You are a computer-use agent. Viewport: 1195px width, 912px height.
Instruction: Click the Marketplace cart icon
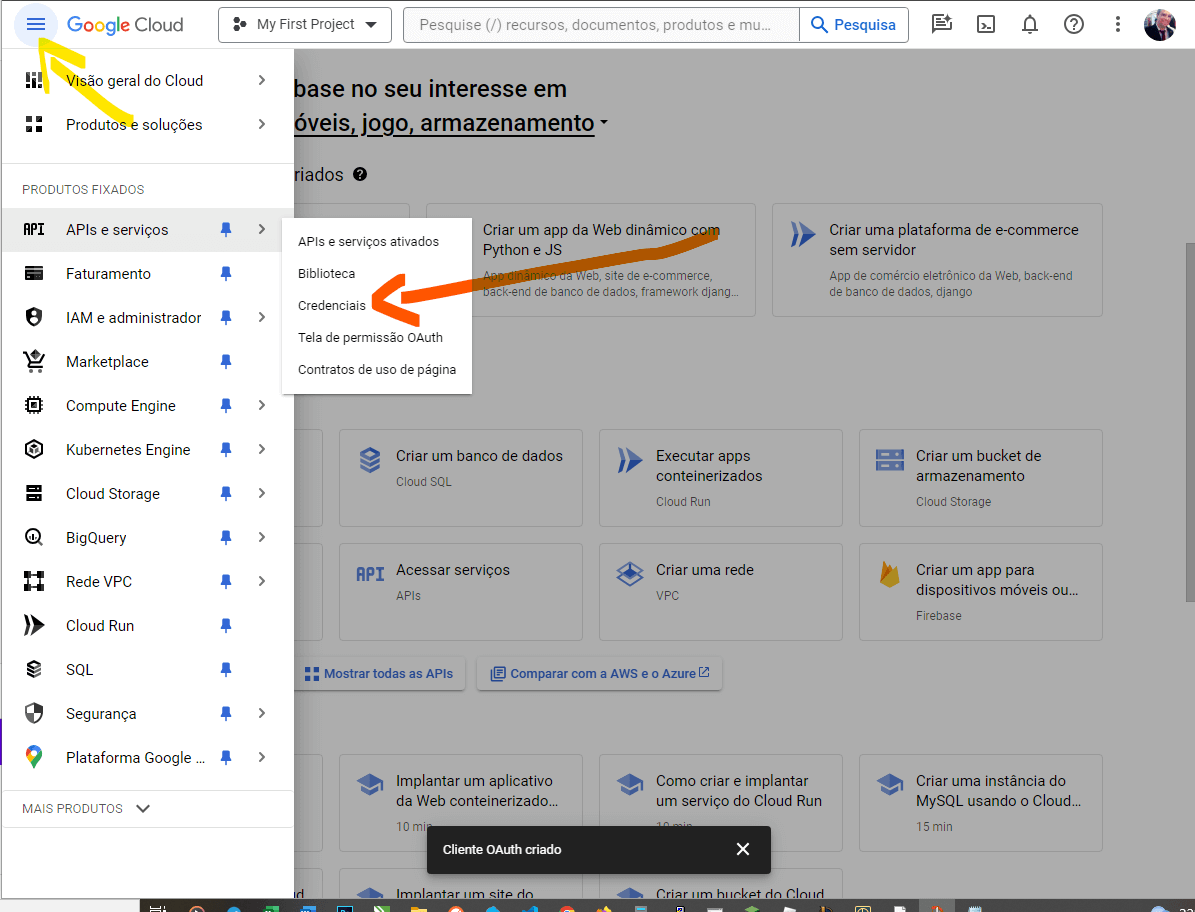point(34,362)
